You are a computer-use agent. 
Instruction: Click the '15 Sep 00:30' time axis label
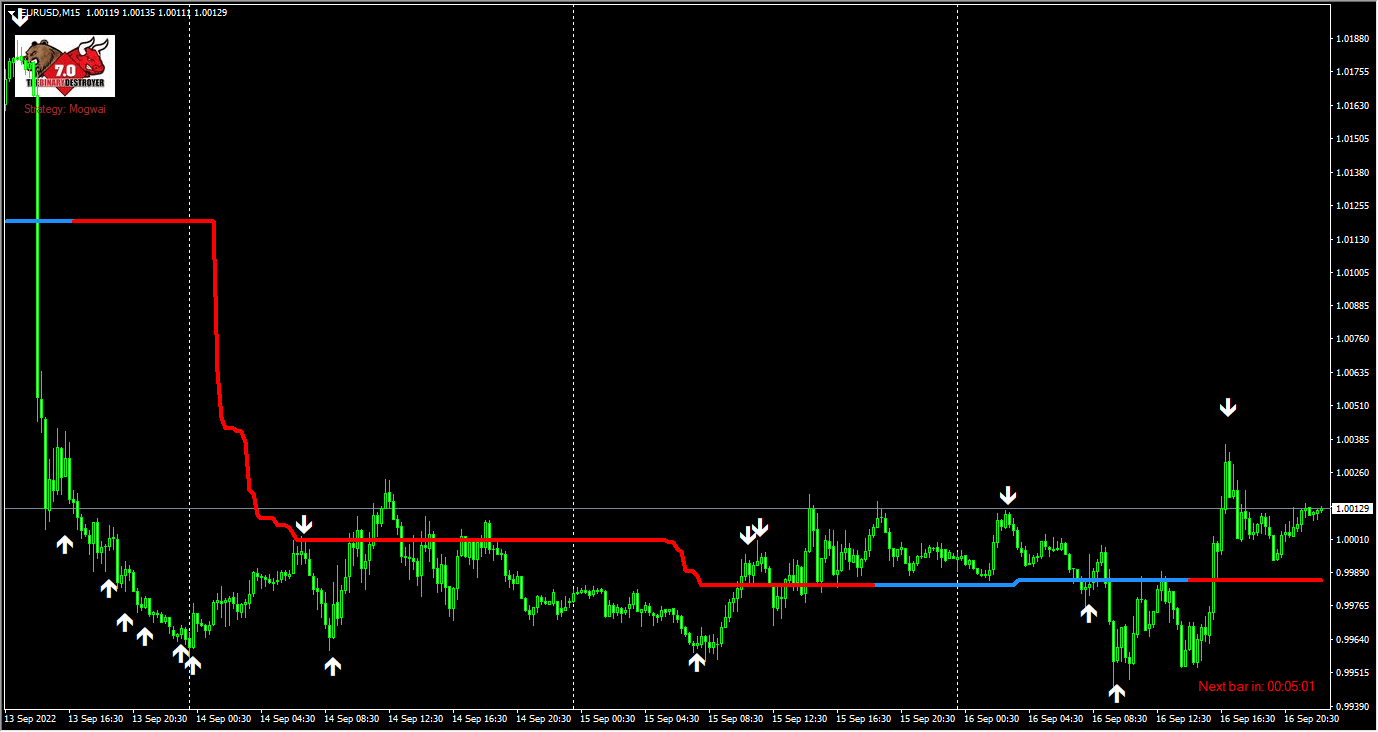(608, 718)
